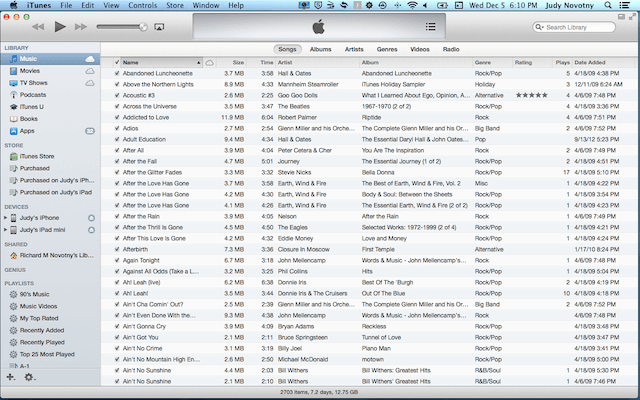
Task: Open the My Top Rated playlist
Action: pyautogui.click(x=50, y=318)
